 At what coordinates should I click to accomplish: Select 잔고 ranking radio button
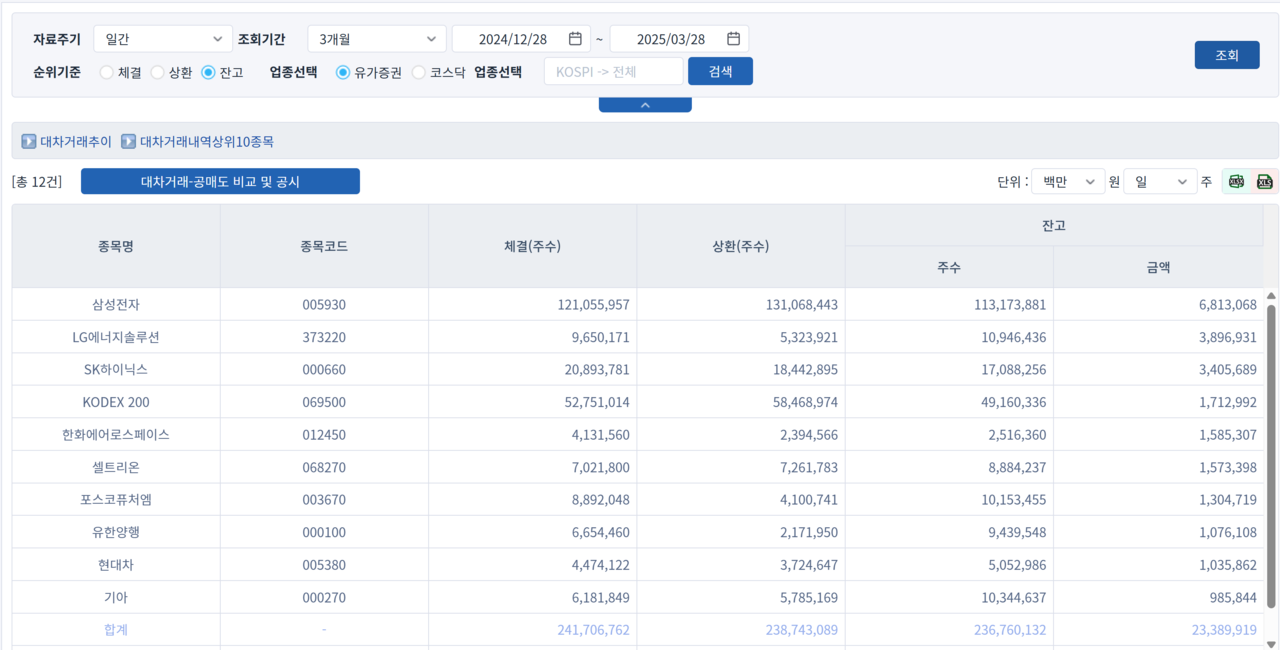click(x=208, y=72)
